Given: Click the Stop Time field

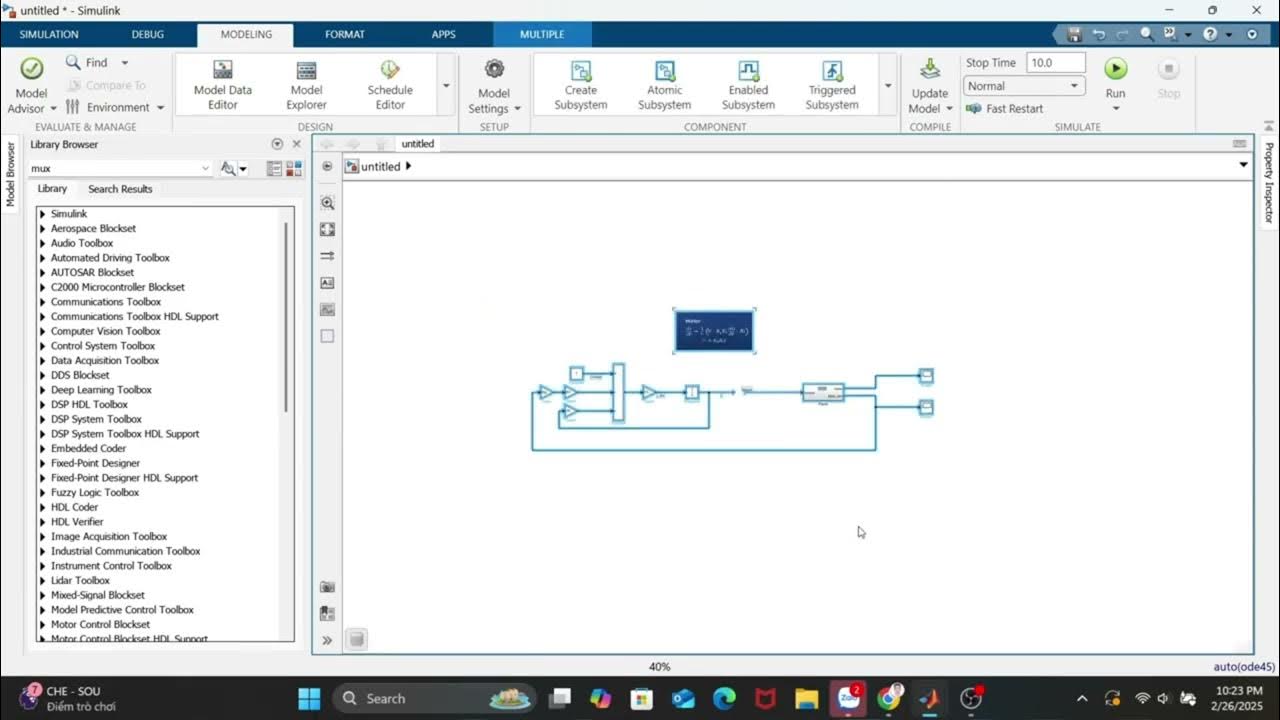Looking at the screenshot, I should point(1056,62).
